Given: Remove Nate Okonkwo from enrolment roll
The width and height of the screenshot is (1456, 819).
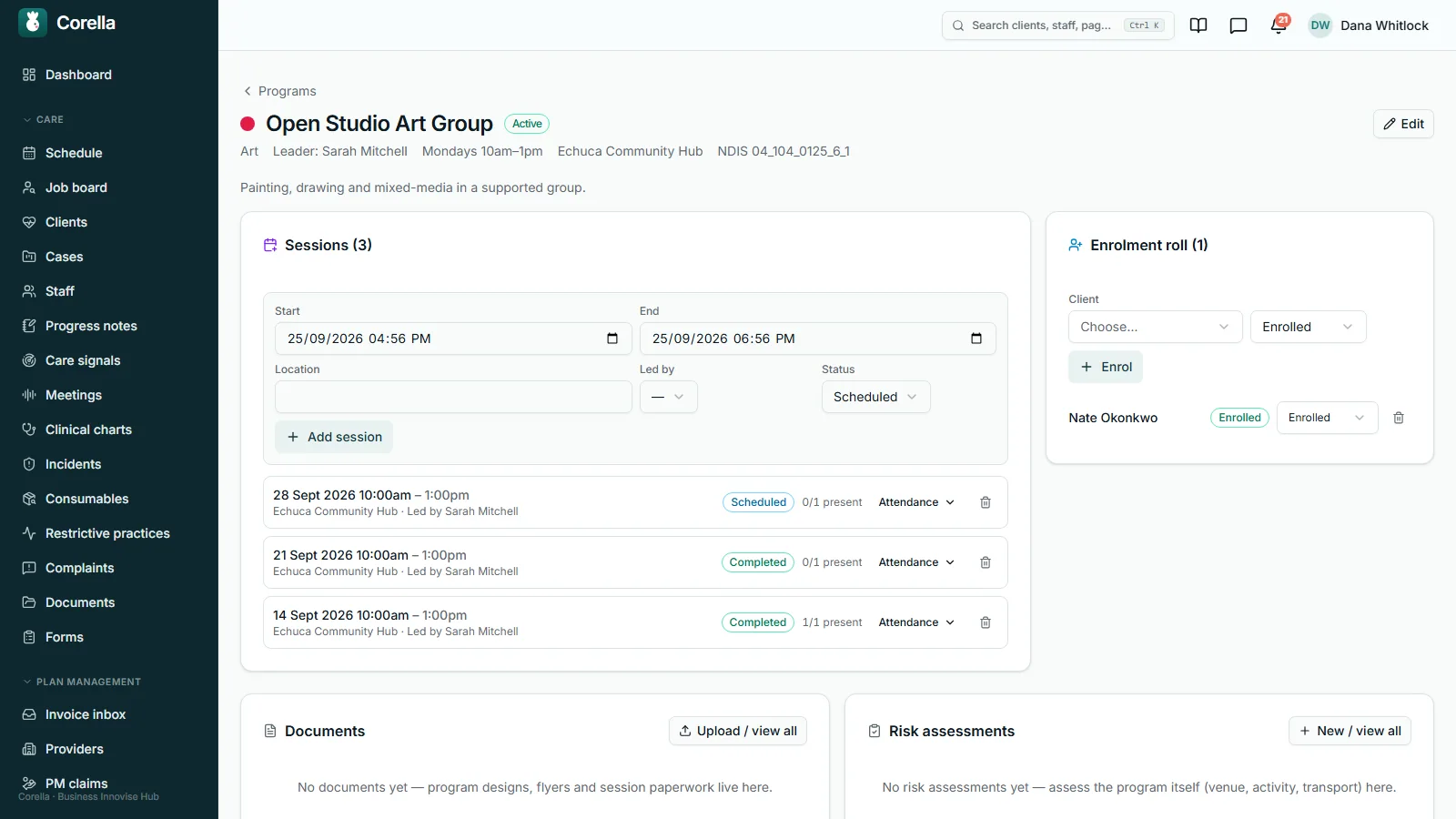Looking at the screenshot, I should point(1399,418).
